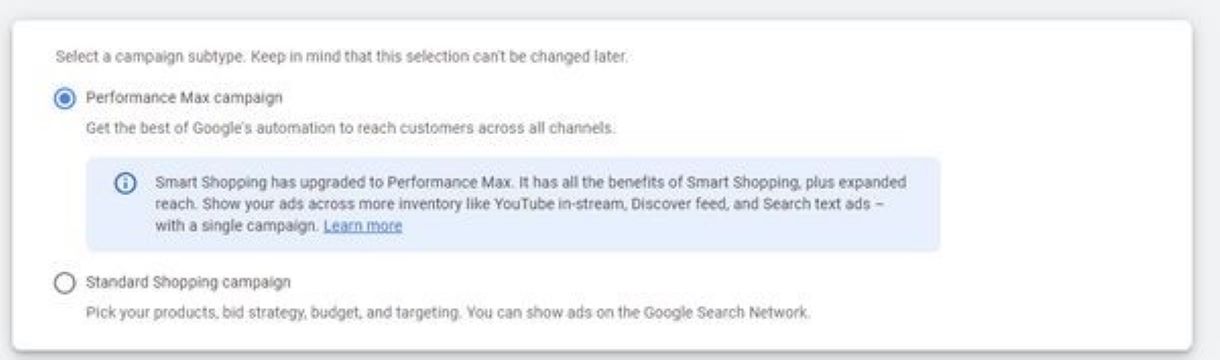Choose the Standard Shopping campaign radio button
Image resolution: width=1220 pixels, height=360 pixels.
coord(65,283)
